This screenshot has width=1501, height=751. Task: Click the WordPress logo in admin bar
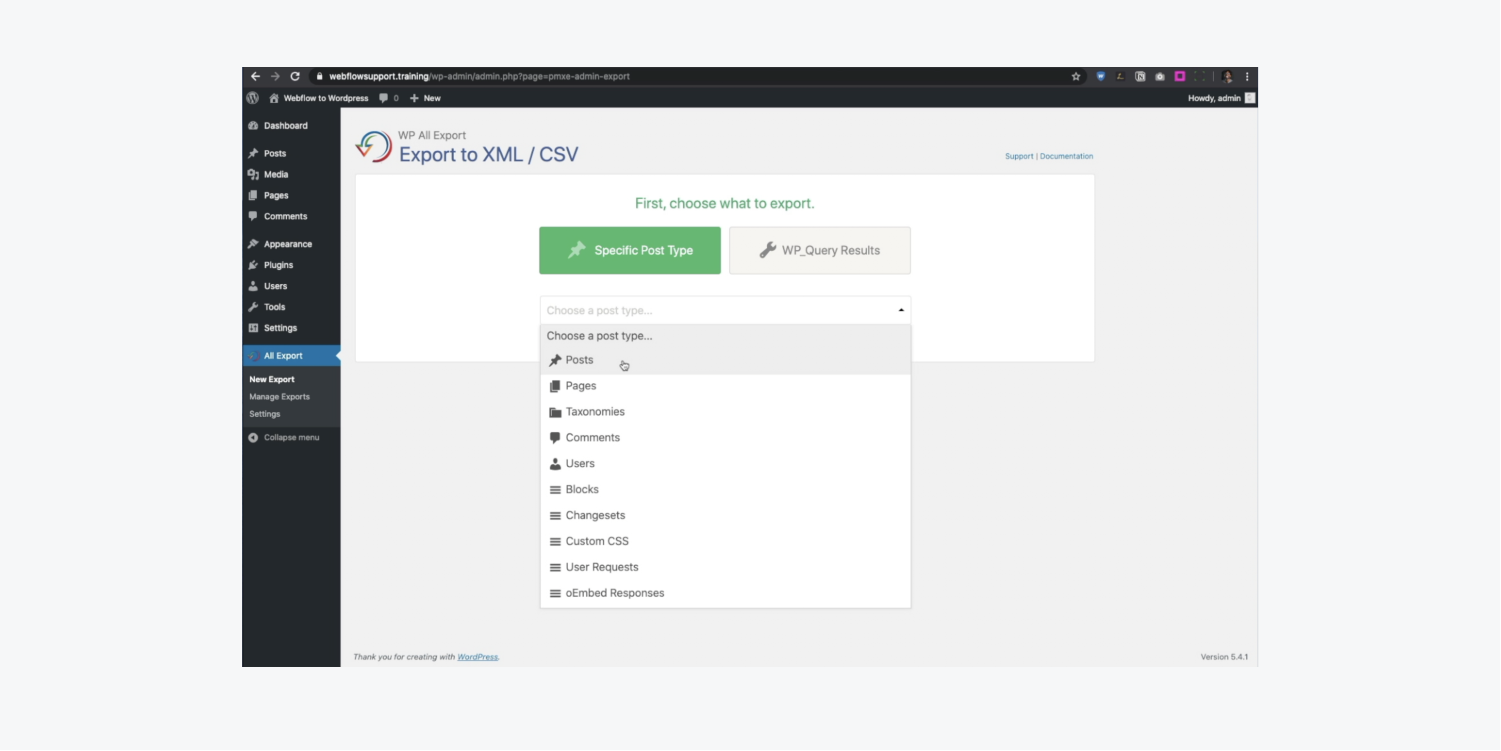pos(253,98)
